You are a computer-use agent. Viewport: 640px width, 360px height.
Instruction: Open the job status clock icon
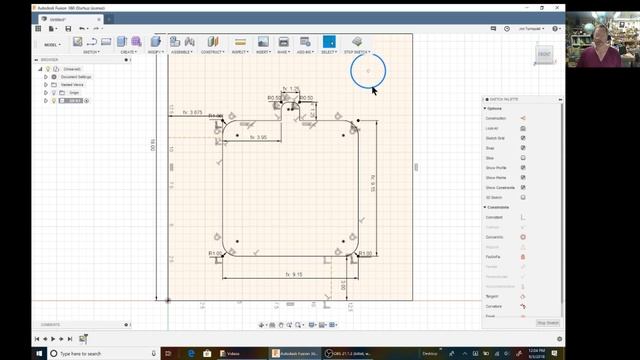[x=507, y=29]
